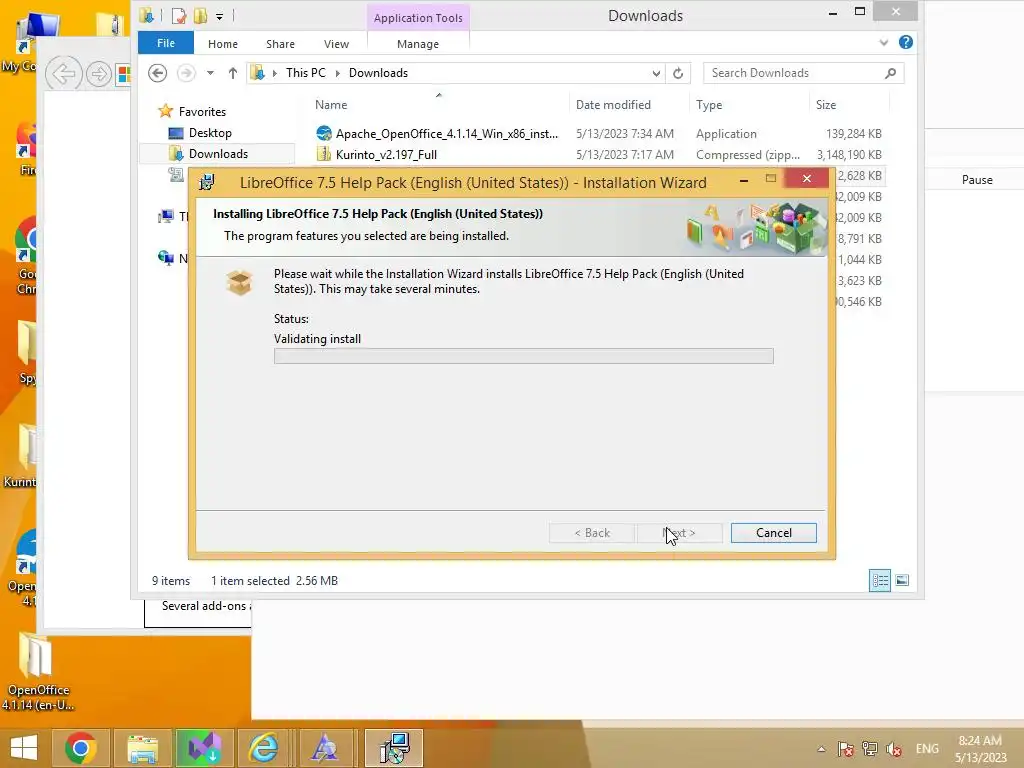Screen dimensions: 1024x768
Task: Click the search magnifier icon
Action: click(890, 73)
